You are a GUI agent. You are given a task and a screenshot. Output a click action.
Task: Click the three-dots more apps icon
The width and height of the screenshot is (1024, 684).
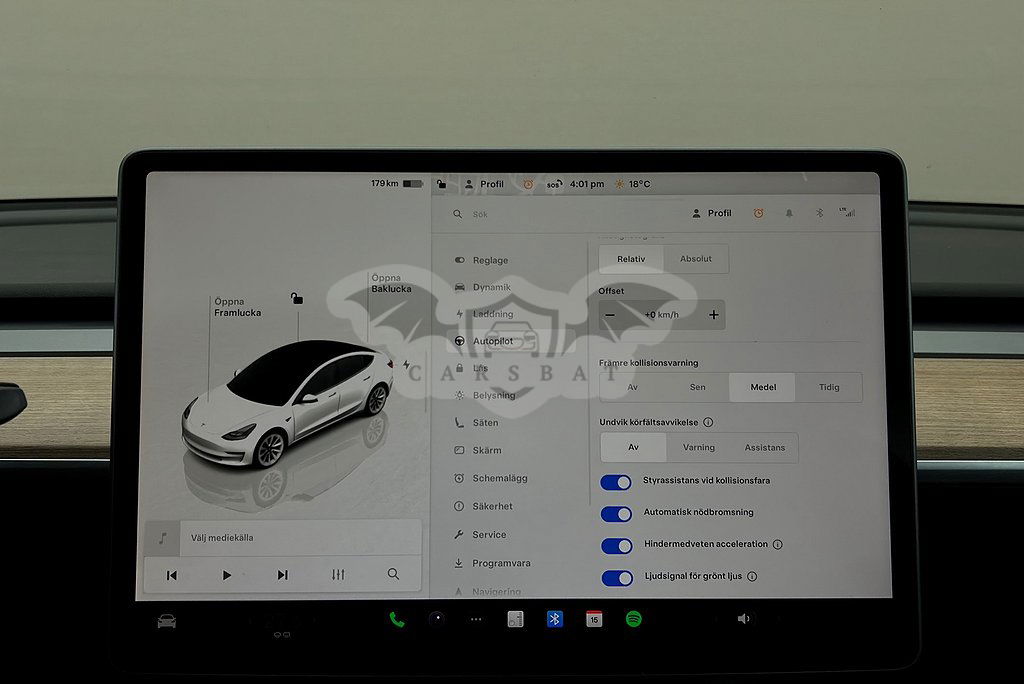[476, 619]
